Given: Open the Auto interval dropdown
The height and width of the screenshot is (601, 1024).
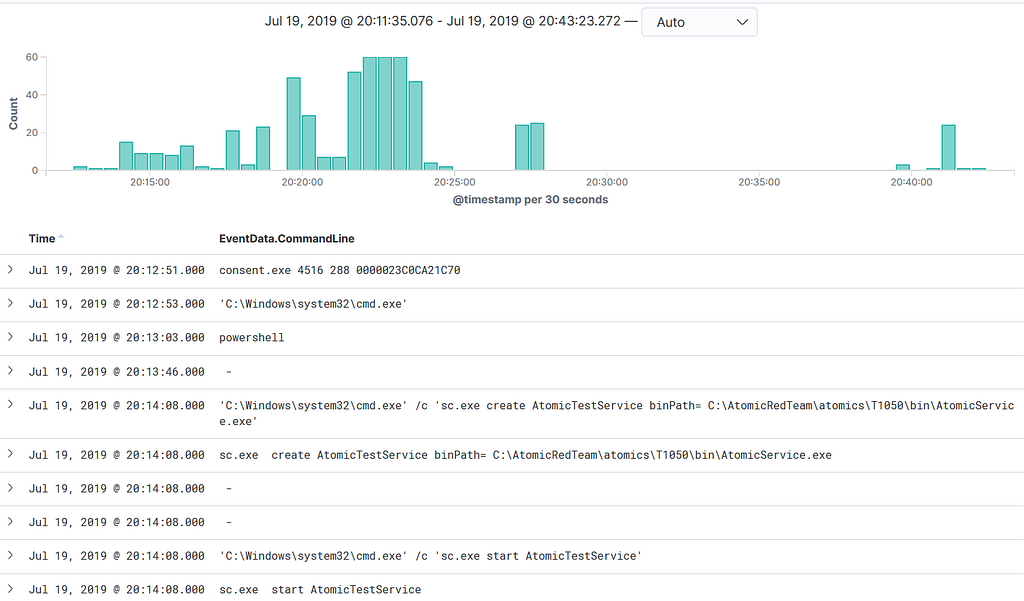Looking at the screenshot, I should [698, 22].
